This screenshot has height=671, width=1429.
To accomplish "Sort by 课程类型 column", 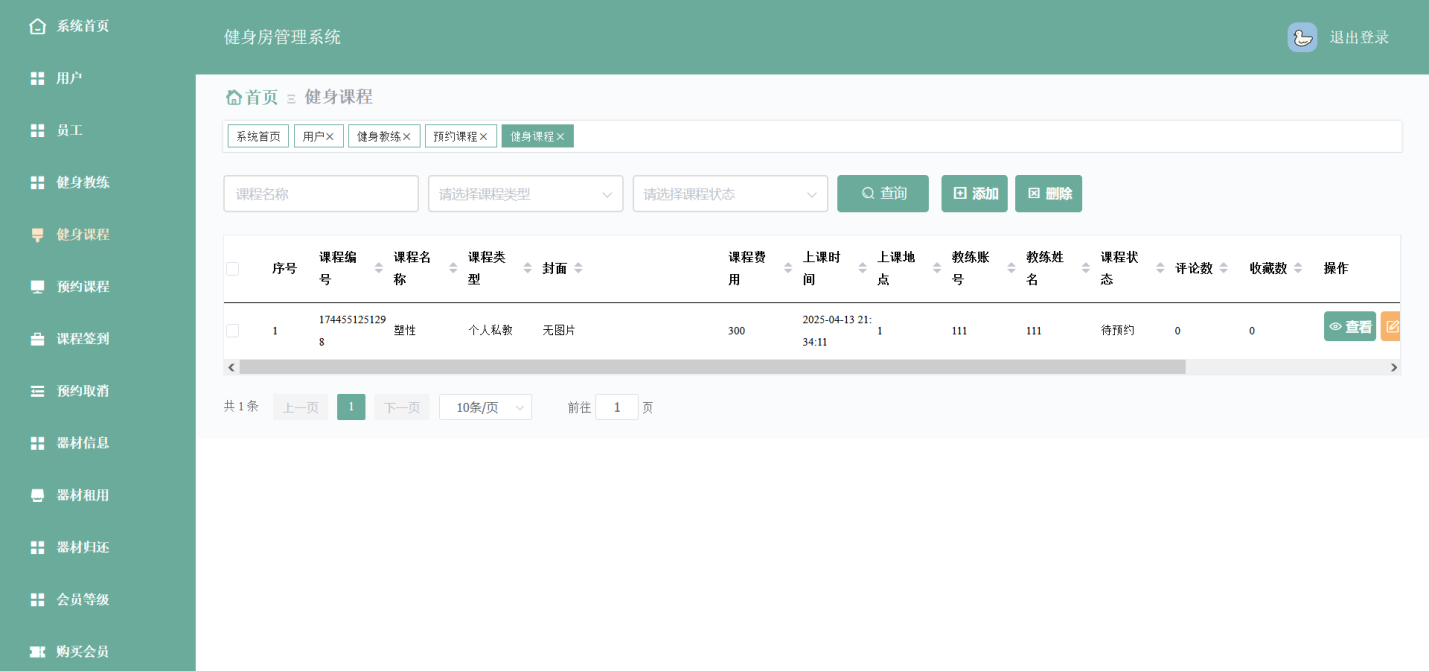I will [527, 268].
